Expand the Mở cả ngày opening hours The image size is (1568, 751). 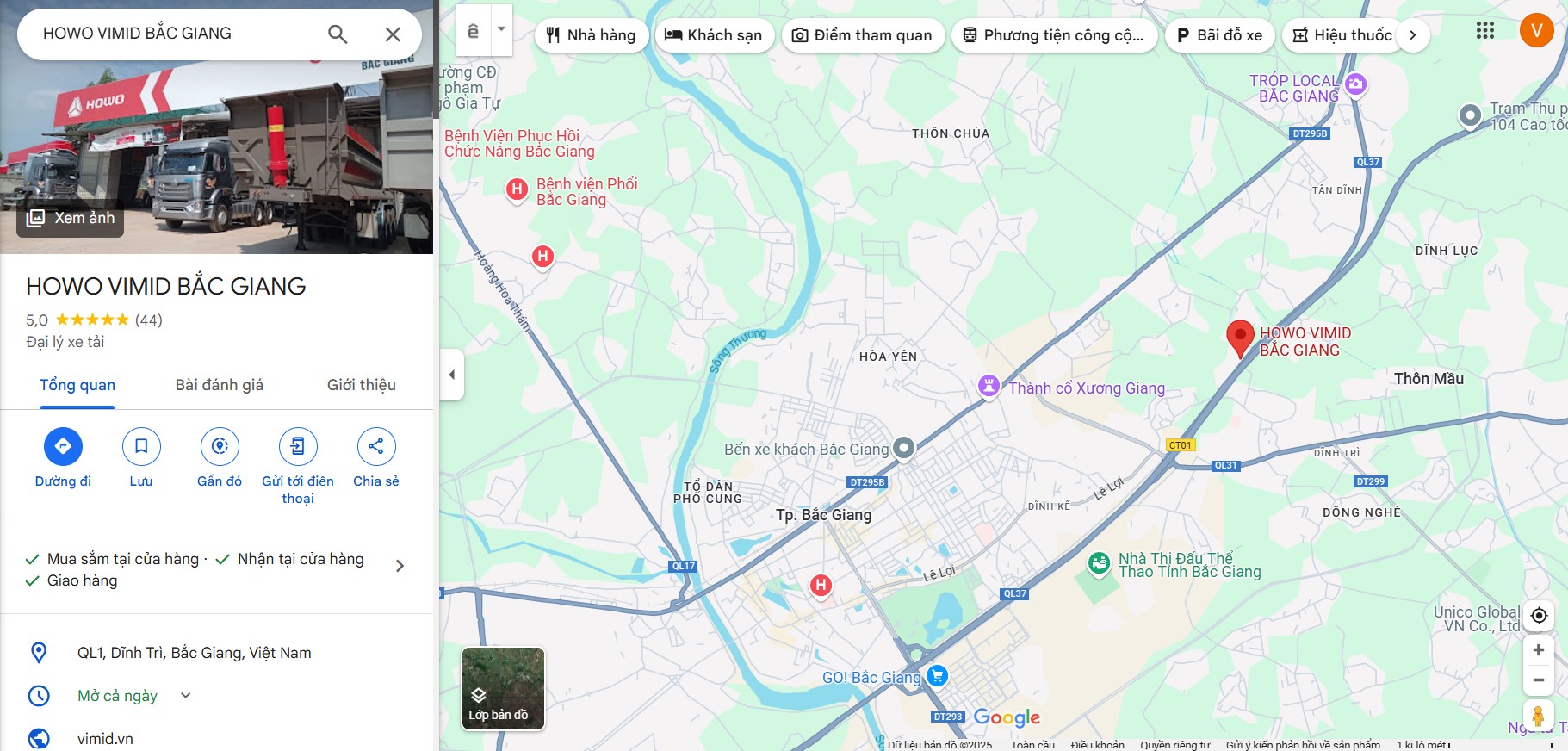185,695
